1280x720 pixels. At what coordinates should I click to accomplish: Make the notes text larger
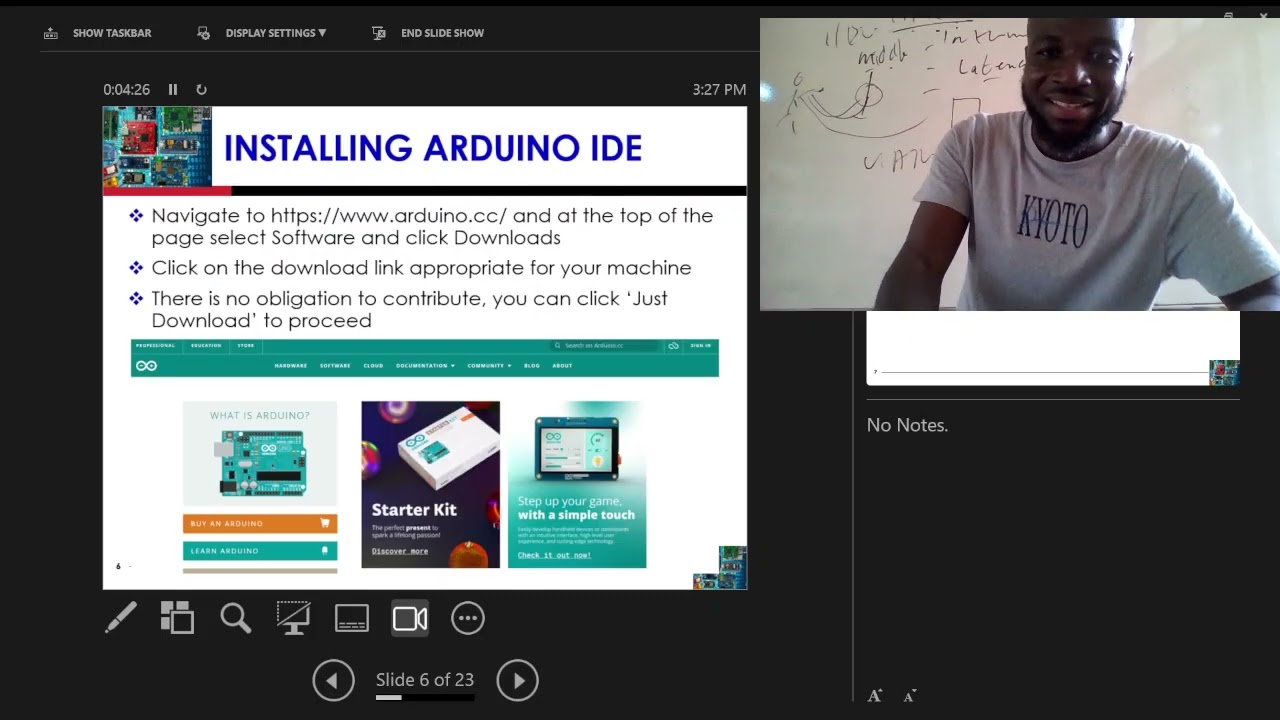pyautogui.click(x=875, y=696)
